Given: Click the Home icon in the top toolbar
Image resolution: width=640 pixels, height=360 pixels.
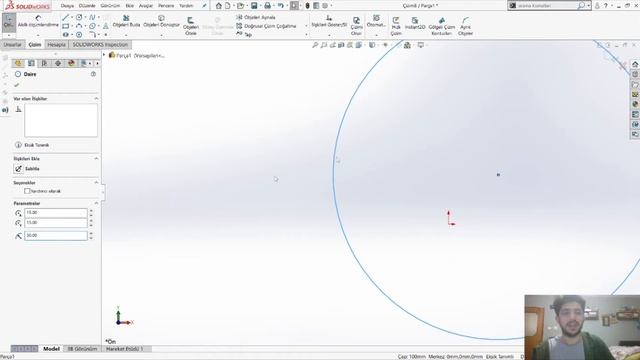Looking at the screenshot, I should click(x=219, y=6).
